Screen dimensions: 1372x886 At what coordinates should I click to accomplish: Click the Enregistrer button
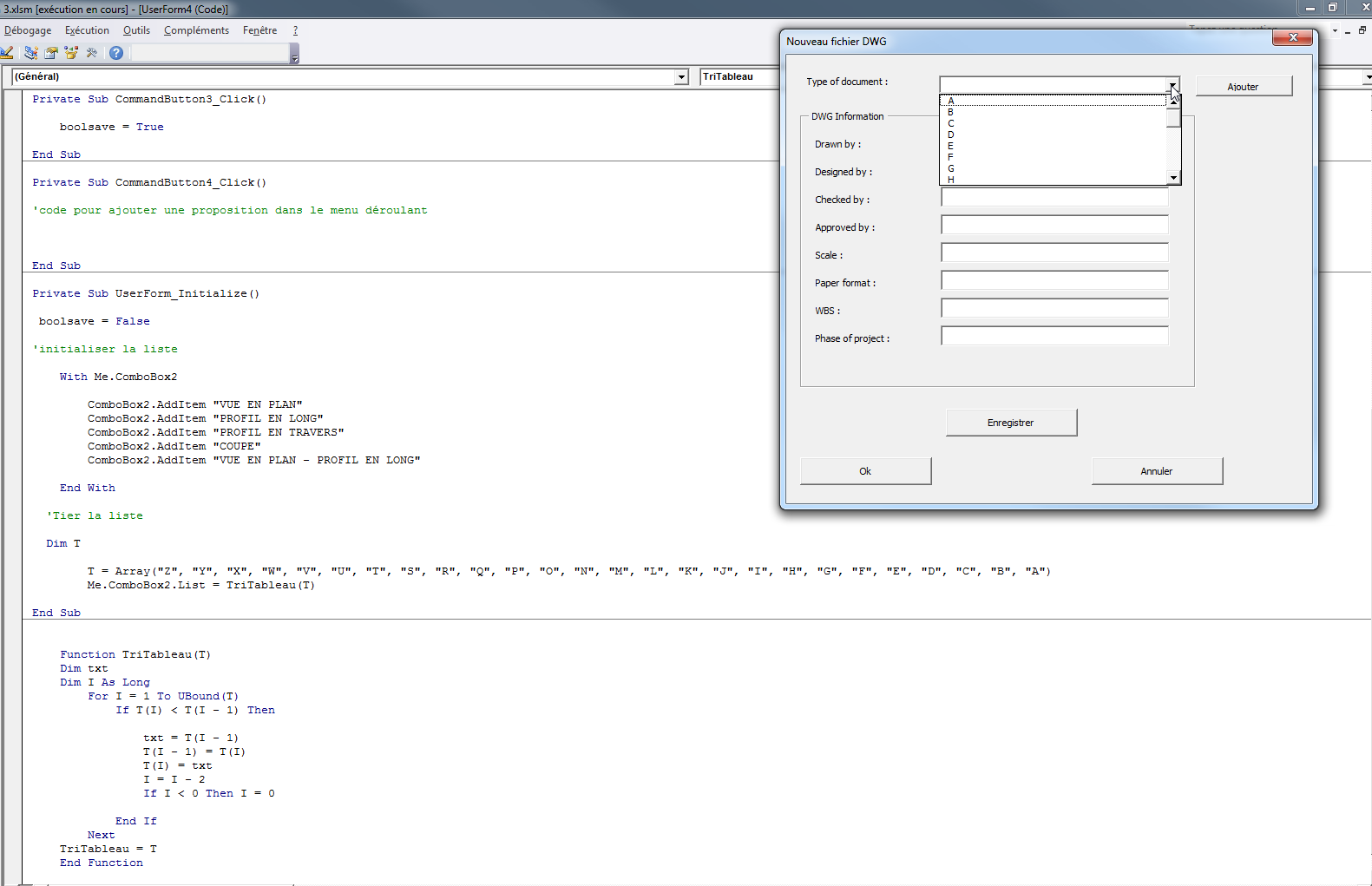pos(1011,423)
